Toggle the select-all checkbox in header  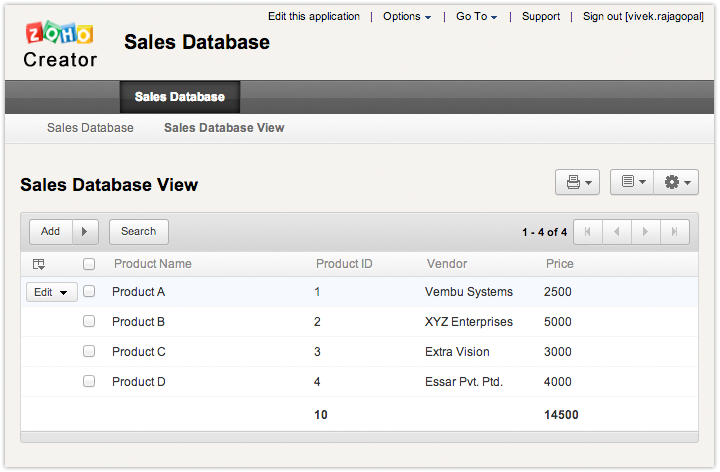(89, 264)
